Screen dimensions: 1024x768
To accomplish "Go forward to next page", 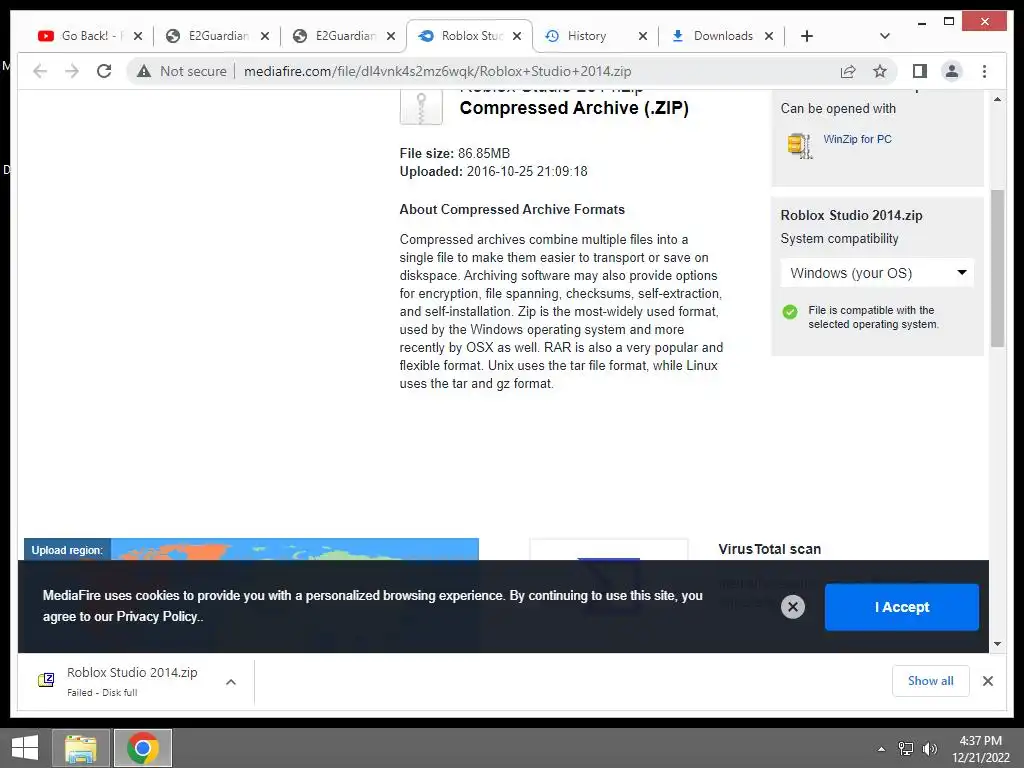I will (x=72, y=71).
